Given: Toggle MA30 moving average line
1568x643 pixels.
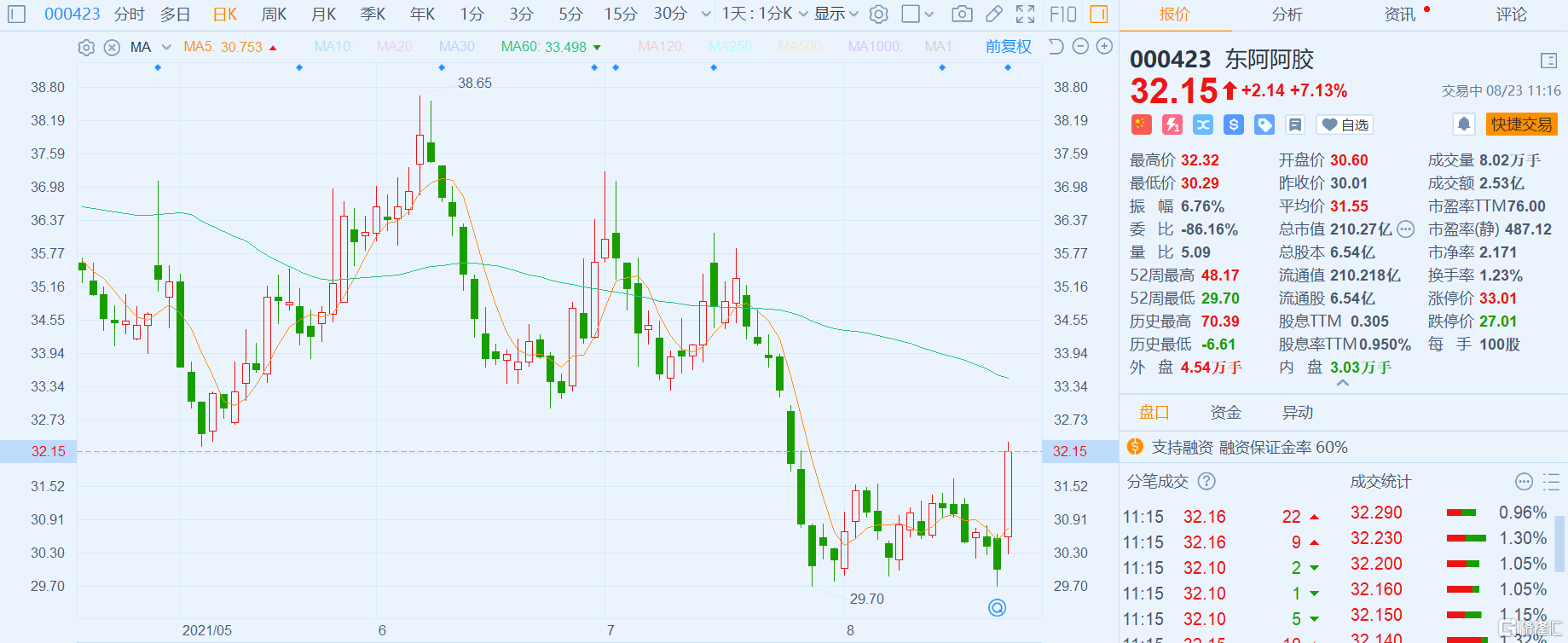Looking at the screenshot, I should tap(458, 47).
